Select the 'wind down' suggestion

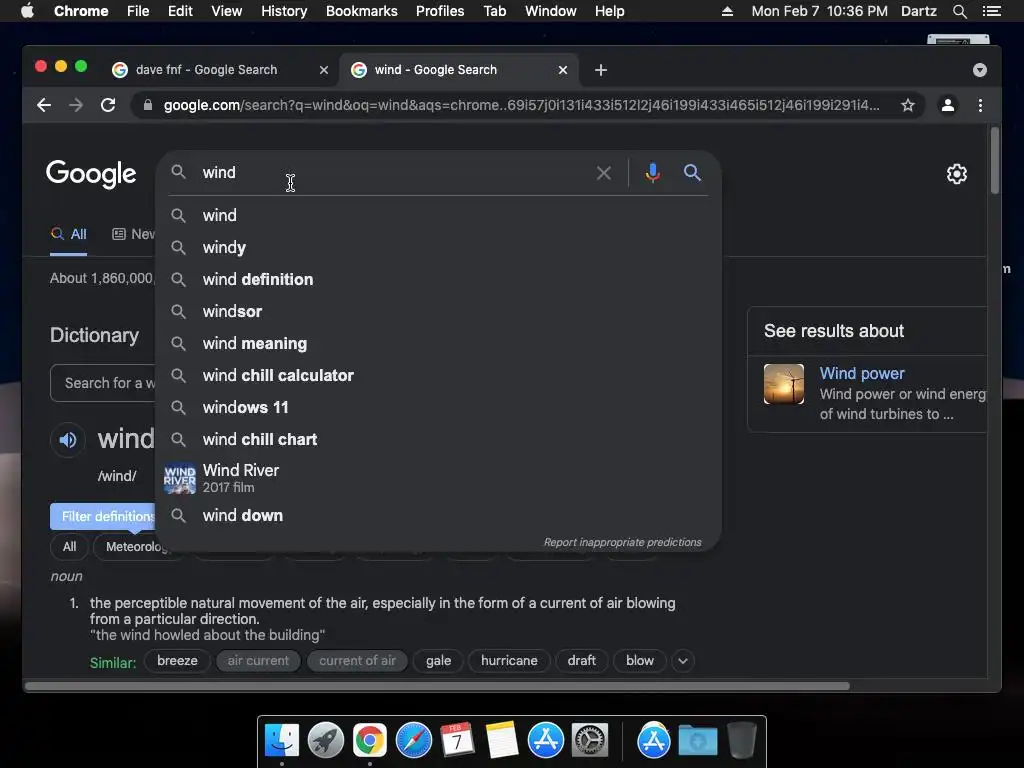coord(438,516)
